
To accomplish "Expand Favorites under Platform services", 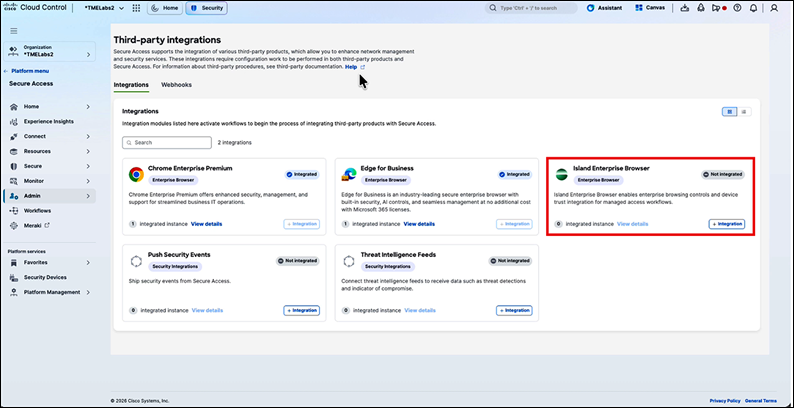I will [50, 263].
